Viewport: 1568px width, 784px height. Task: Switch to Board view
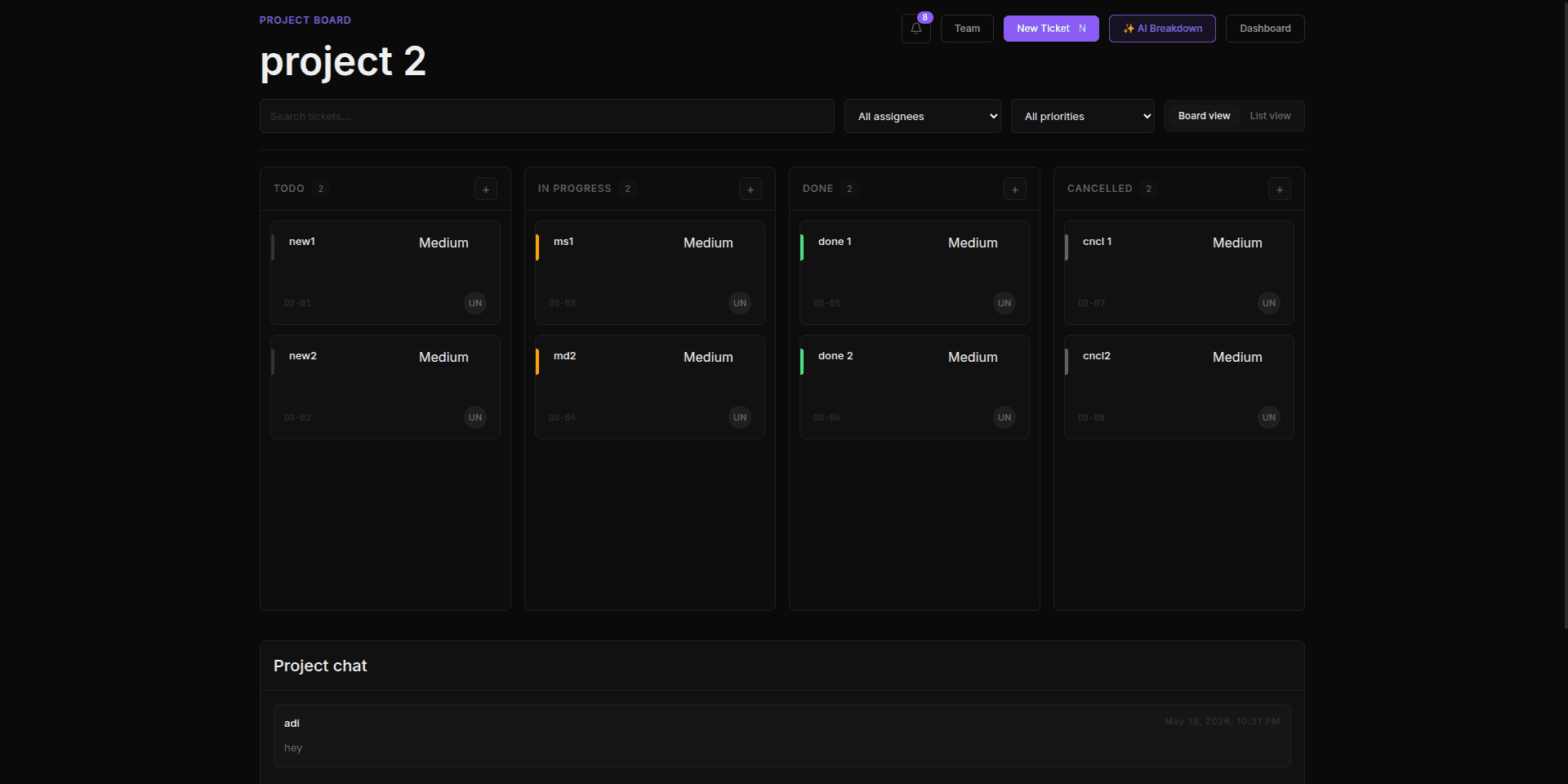1204,116
